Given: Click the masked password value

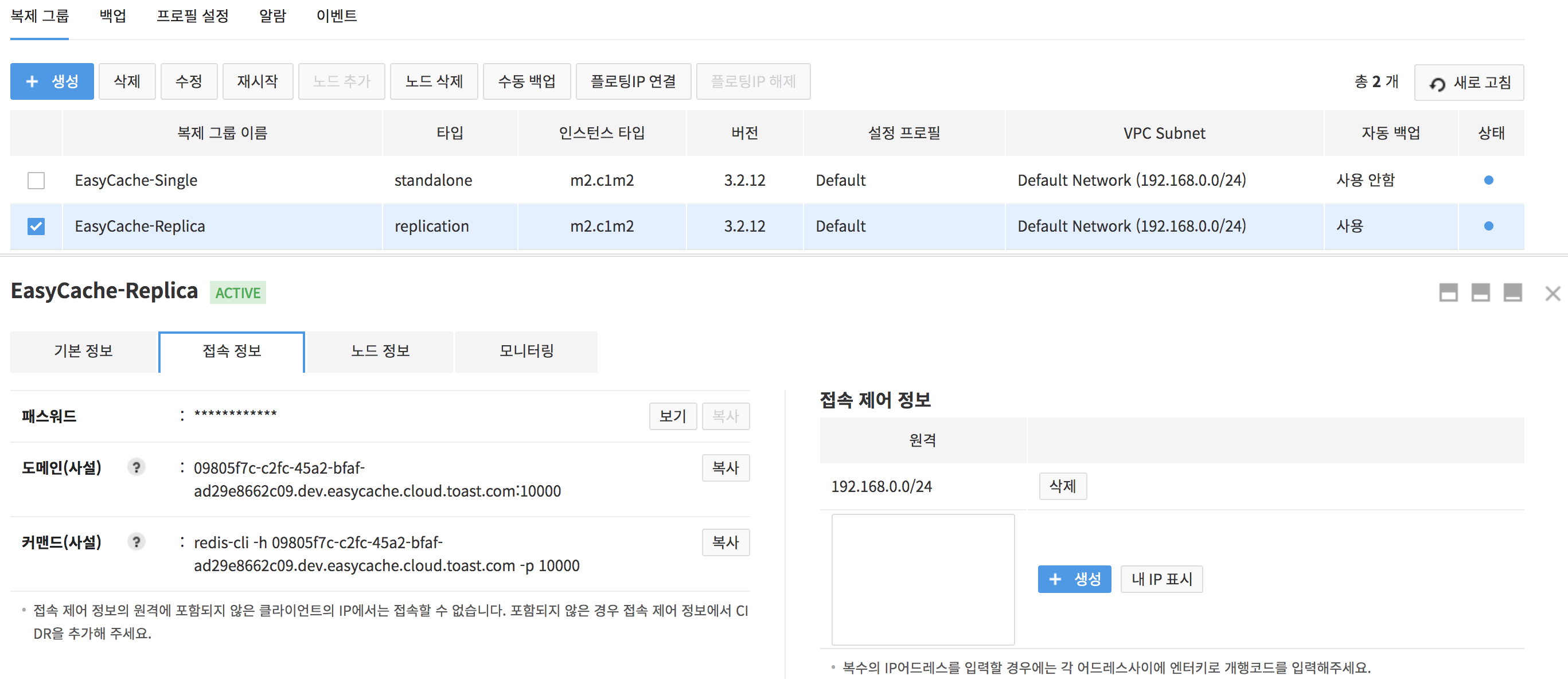Looking at the screenshot, I should tap(235, 415).
